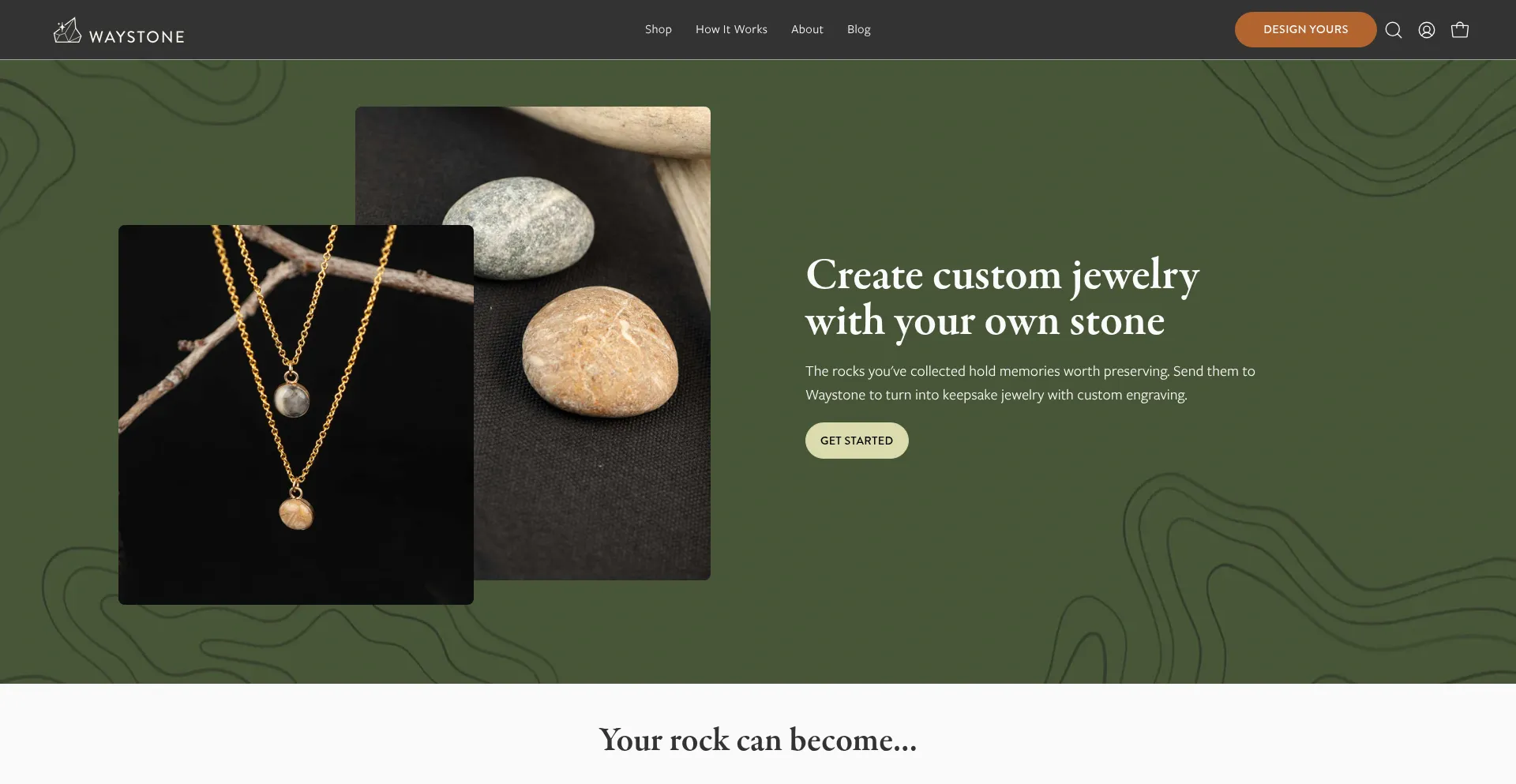
Task: Visit the Blog navigation link
Action: [x=859, y=29]
